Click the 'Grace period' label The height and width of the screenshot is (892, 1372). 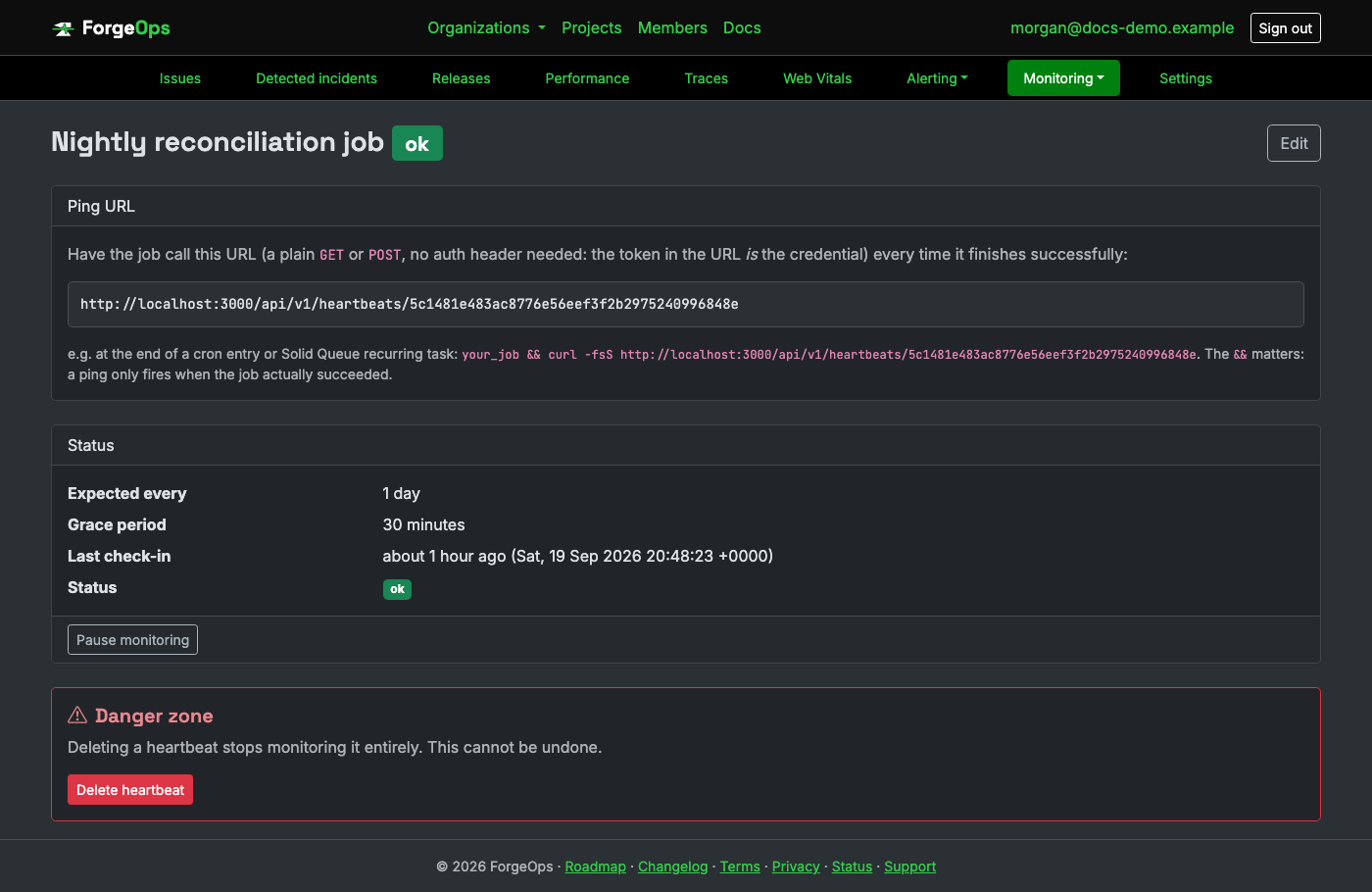point(118,524)
